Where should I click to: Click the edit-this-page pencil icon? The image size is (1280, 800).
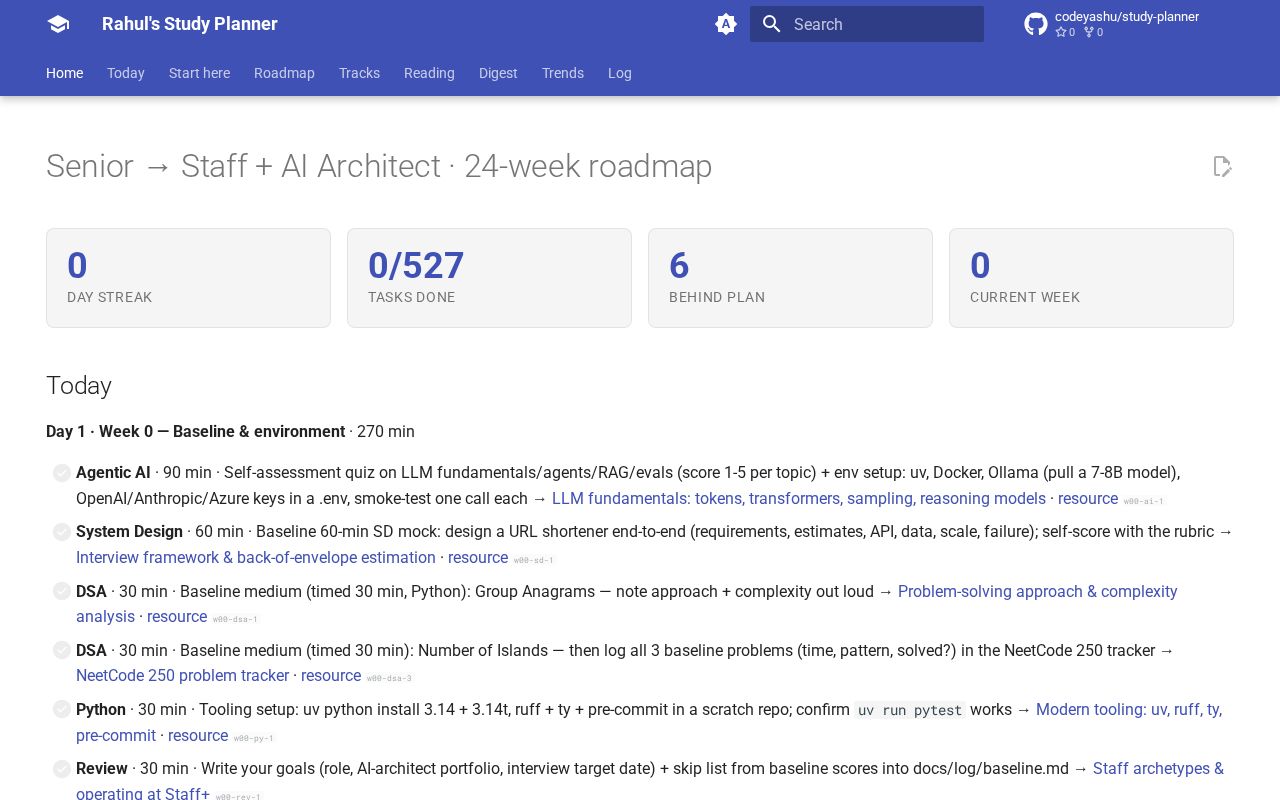click(1222, 166)
